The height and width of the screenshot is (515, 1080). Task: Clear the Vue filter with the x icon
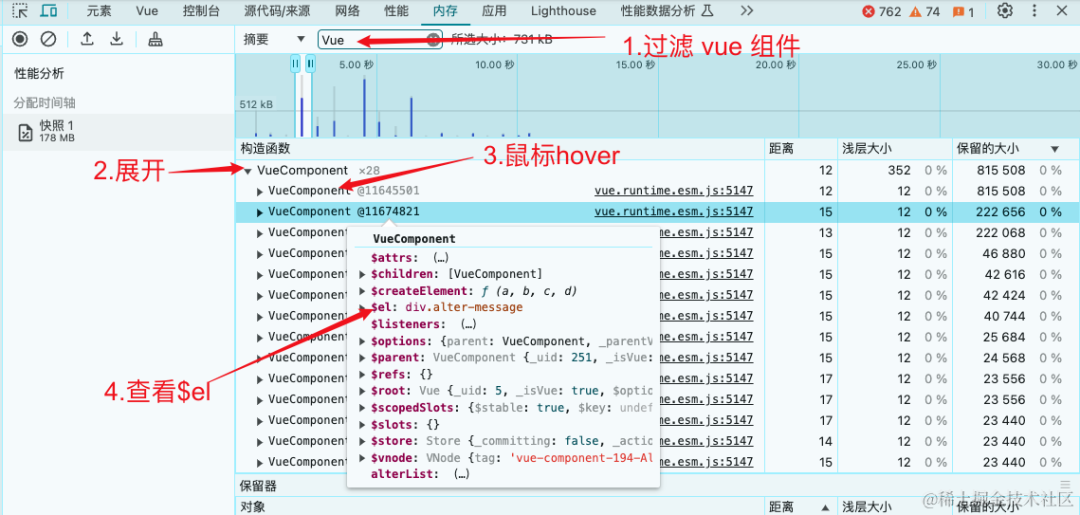433,40
